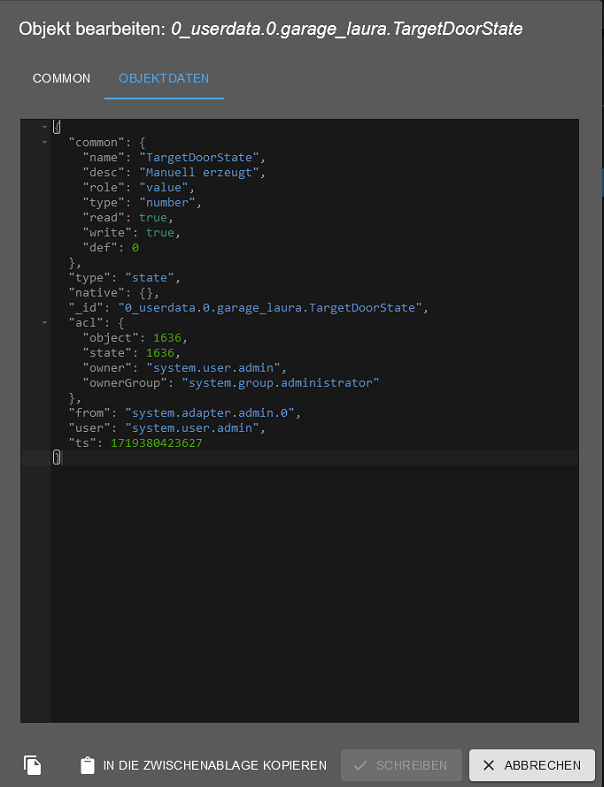
Task: Click the ABBRECHEN button label
Action: 542,765
